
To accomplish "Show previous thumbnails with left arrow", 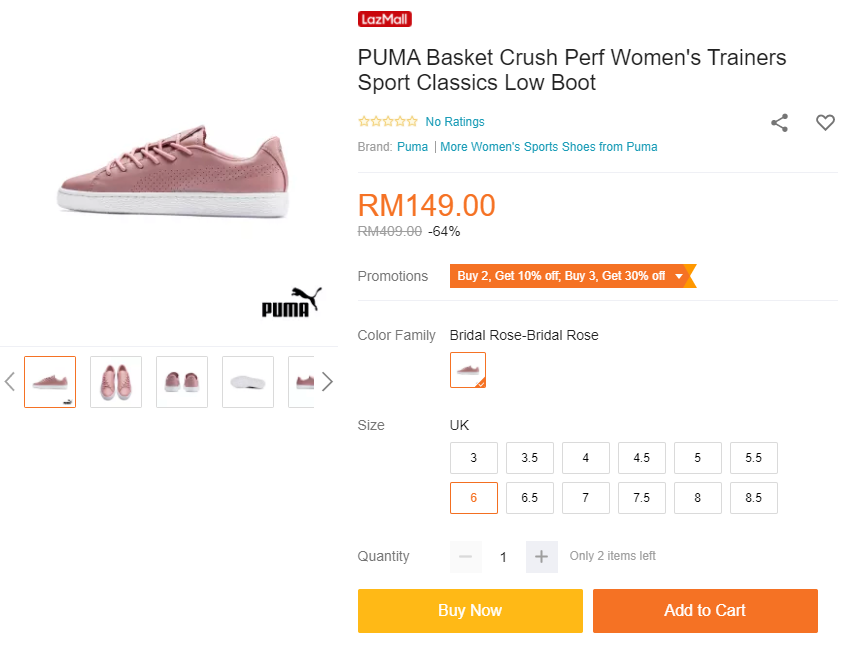I will click(10, 382).
